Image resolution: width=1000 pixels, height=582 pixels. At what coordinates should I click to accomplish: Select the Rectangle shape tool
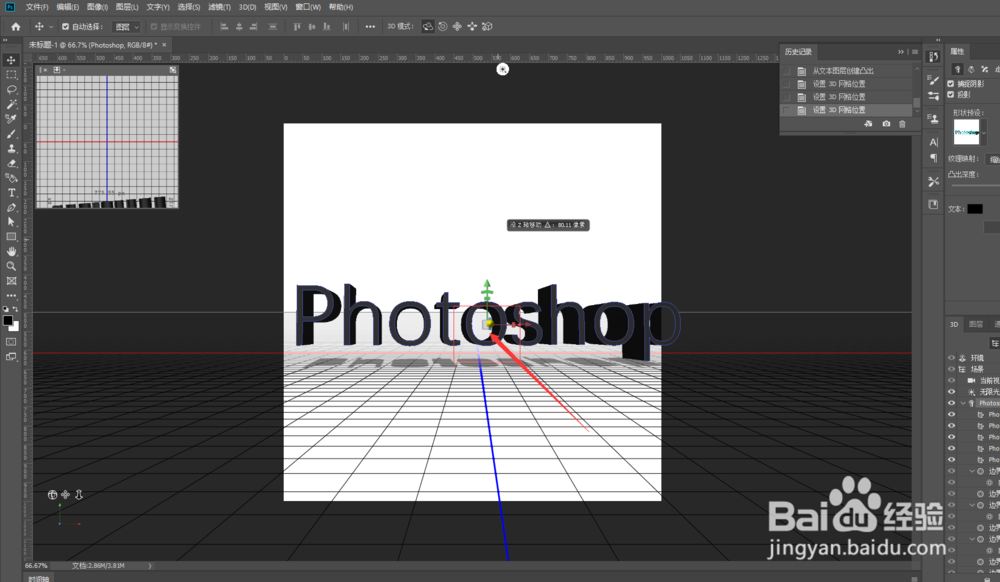[x=11, y=236]
